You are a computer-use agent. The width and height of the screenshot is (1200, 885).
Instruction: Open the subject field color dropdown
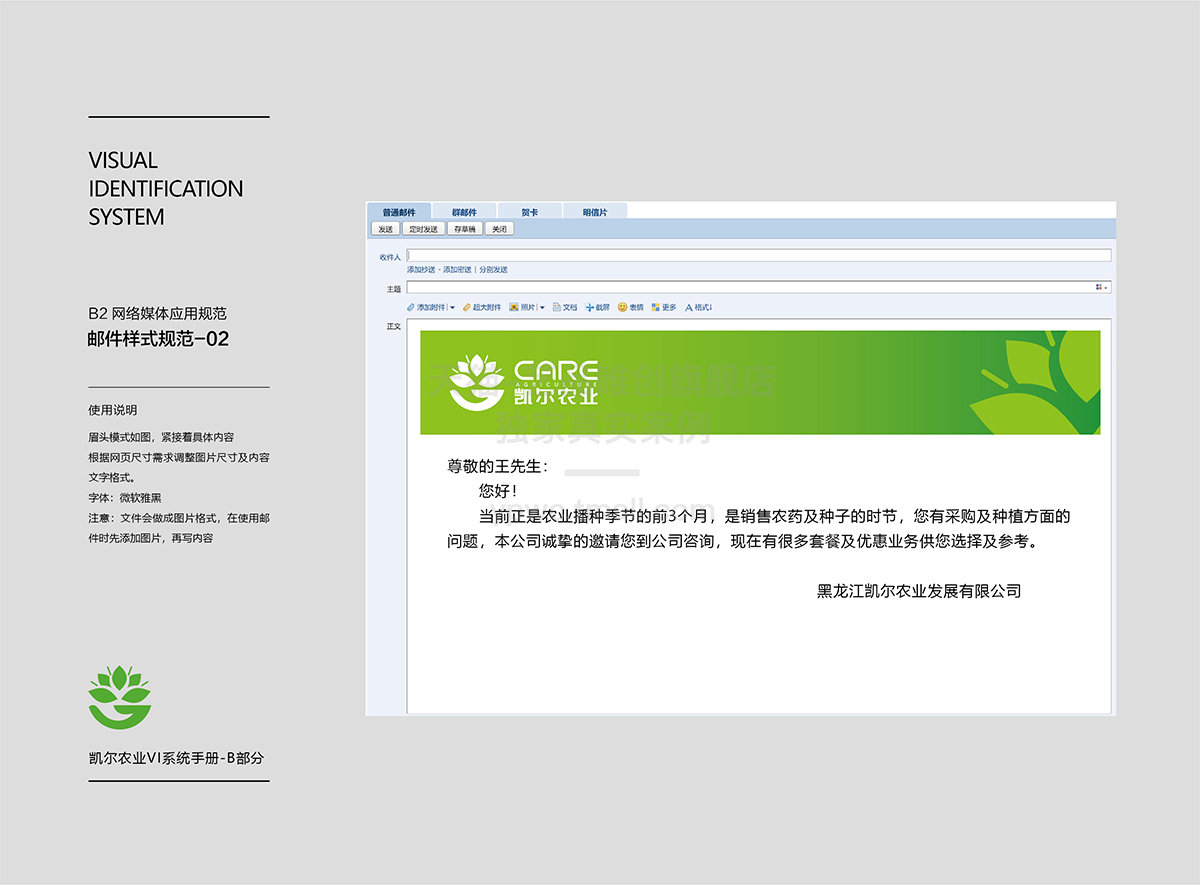(1102, 288)
